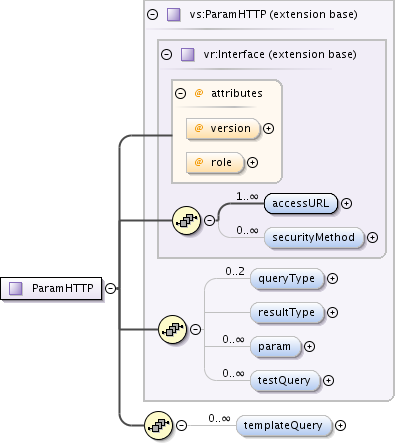
Task: Click the 'attributes' heading text
Action: [237, 93]
